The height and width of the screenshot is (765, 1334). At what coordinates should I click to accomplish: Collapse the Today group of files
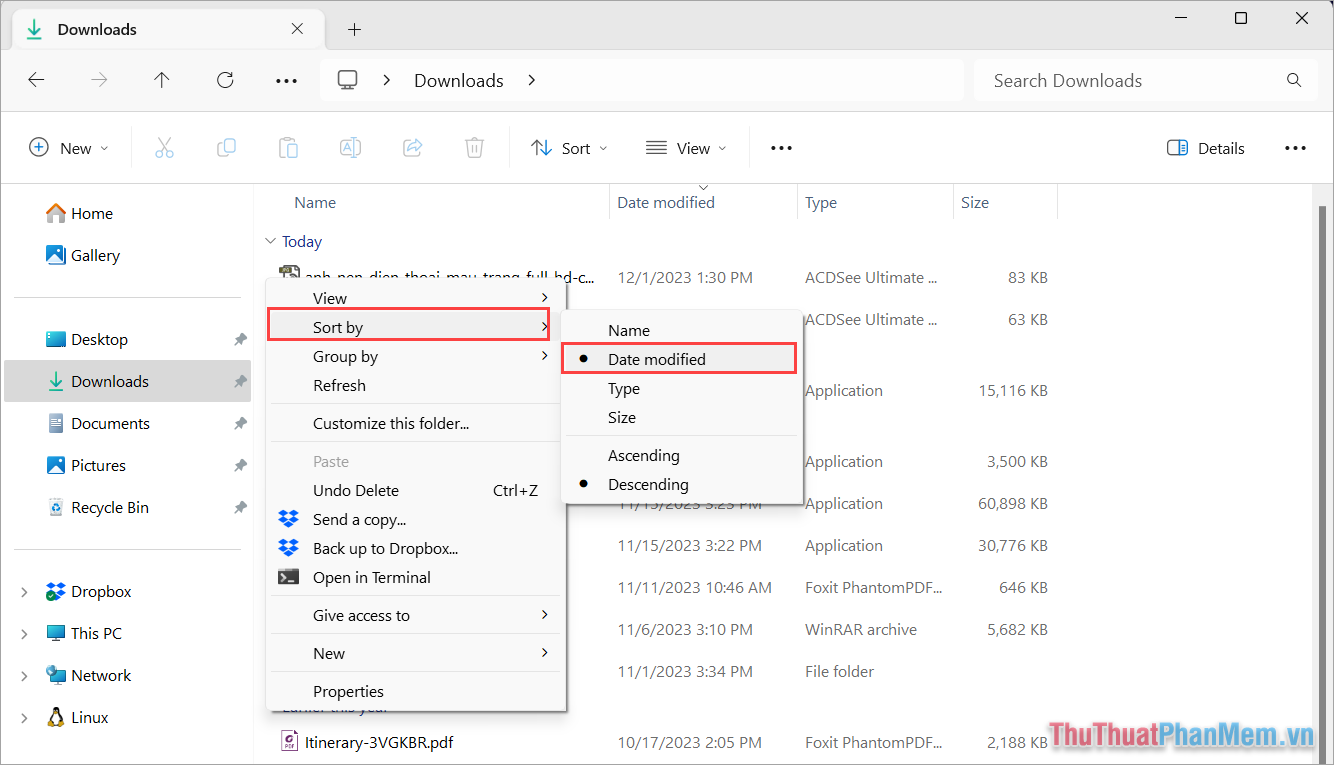coord(271,241)
